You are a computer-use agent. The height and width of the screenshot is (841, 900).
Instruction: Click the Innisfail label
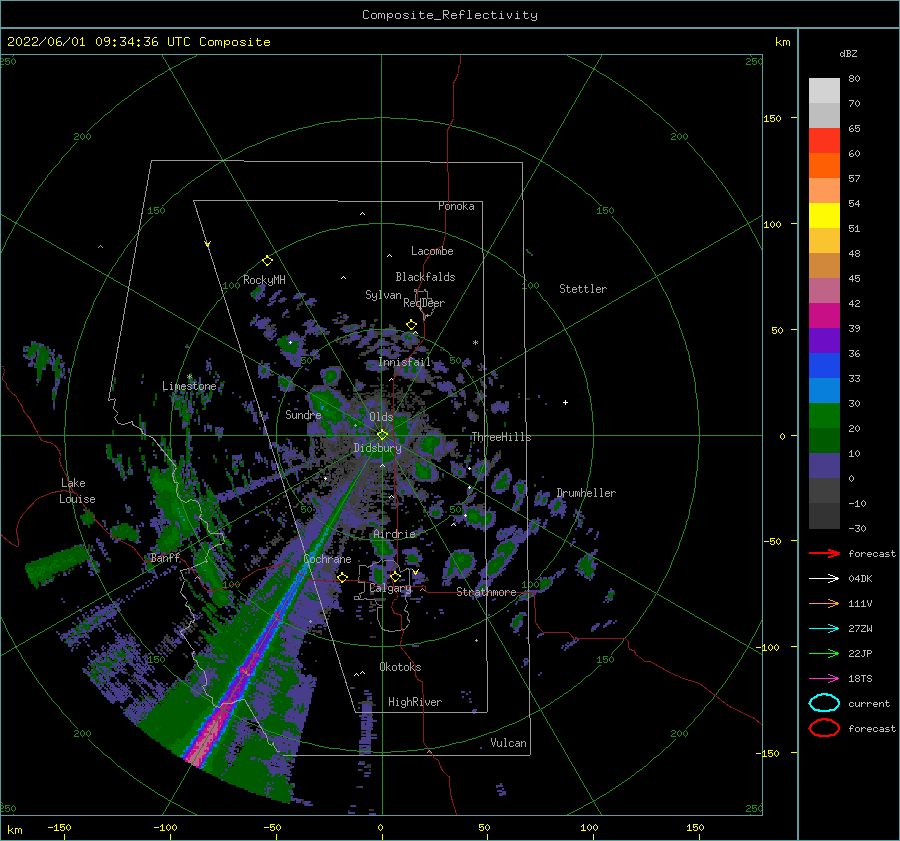coord(404,362)
